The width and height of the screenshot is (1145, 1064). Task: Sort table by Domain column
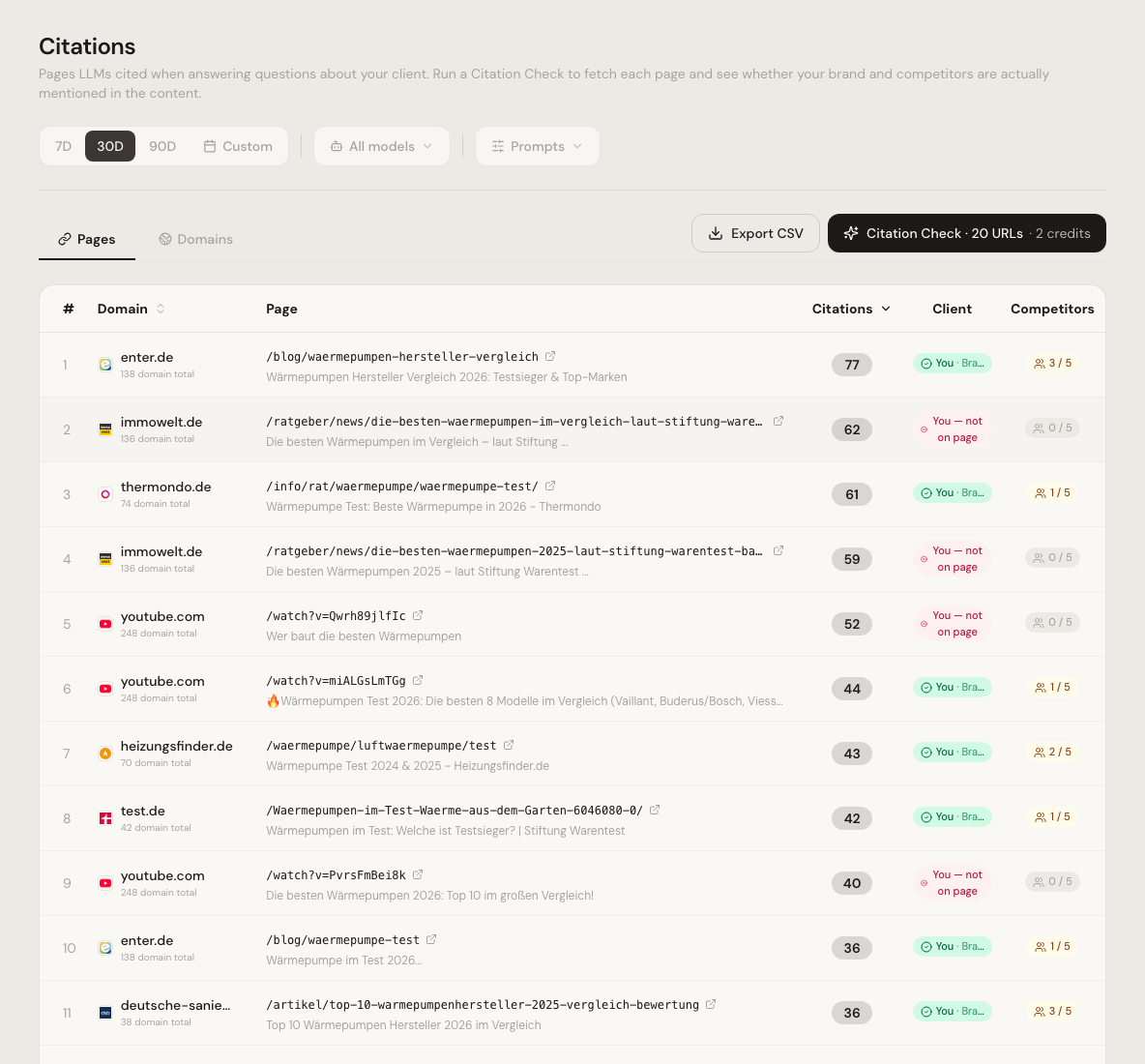click(131, 309)
